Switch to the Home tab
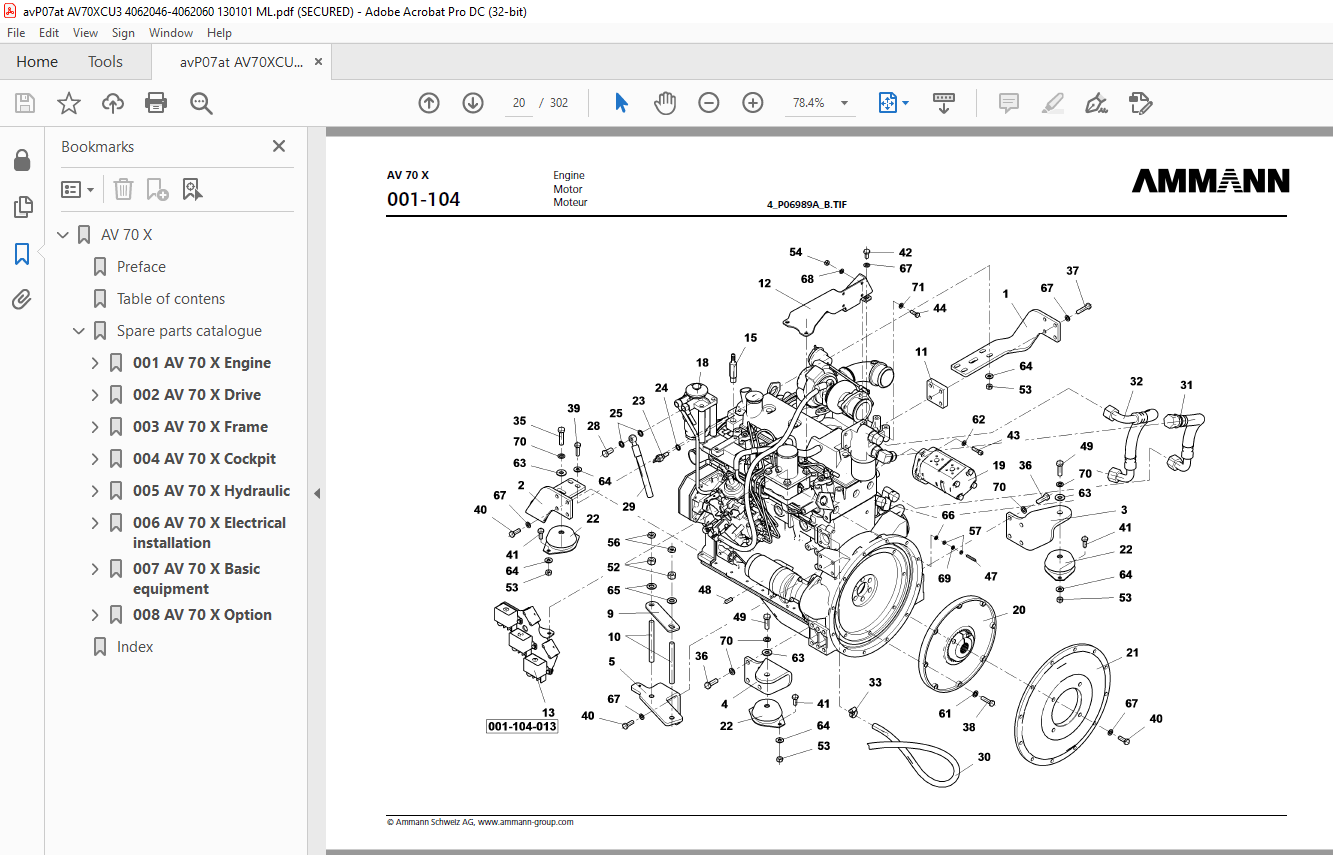Image resolution: width=1333 pixels, height=855 pixels. [37, 62]
